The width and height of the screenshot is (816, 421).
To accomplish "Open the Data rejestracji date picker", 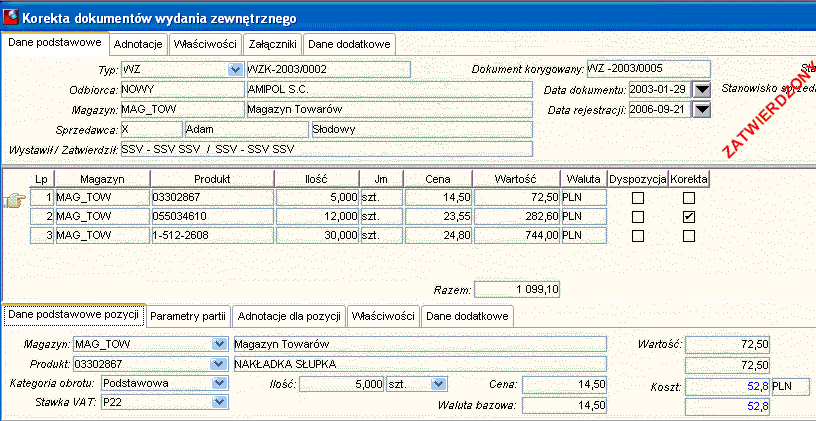I will [702, 110].
